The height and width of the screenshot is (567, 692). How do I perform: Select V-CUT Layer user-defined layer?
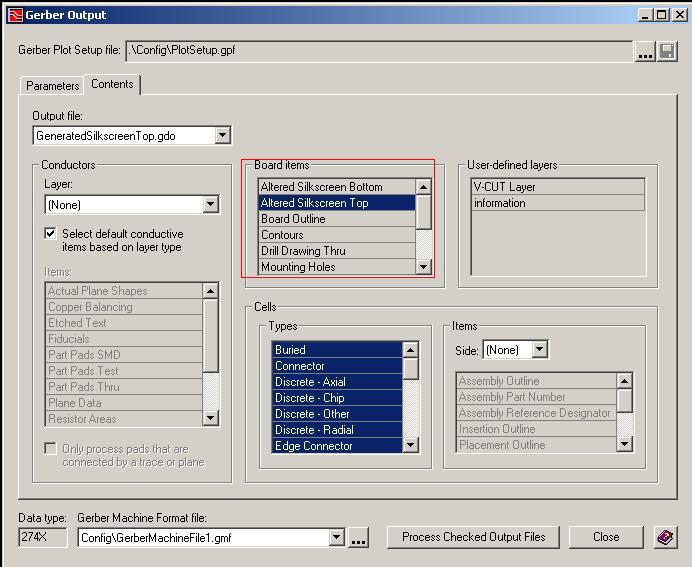click(x=558, y=187)
